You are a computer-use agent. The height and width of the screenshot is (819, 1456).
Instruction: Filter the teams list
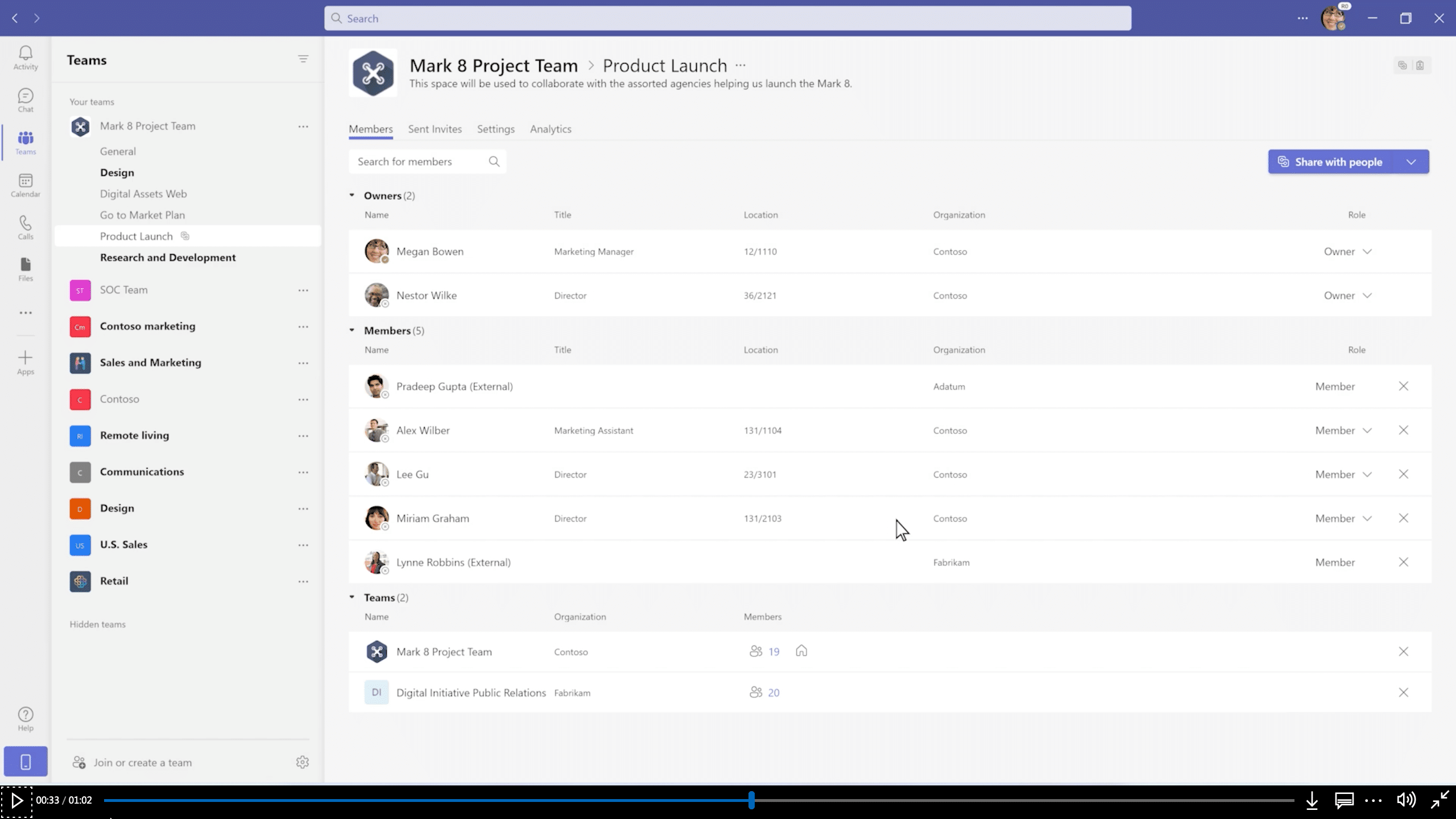pyautogui.click(x=303, y=59)
